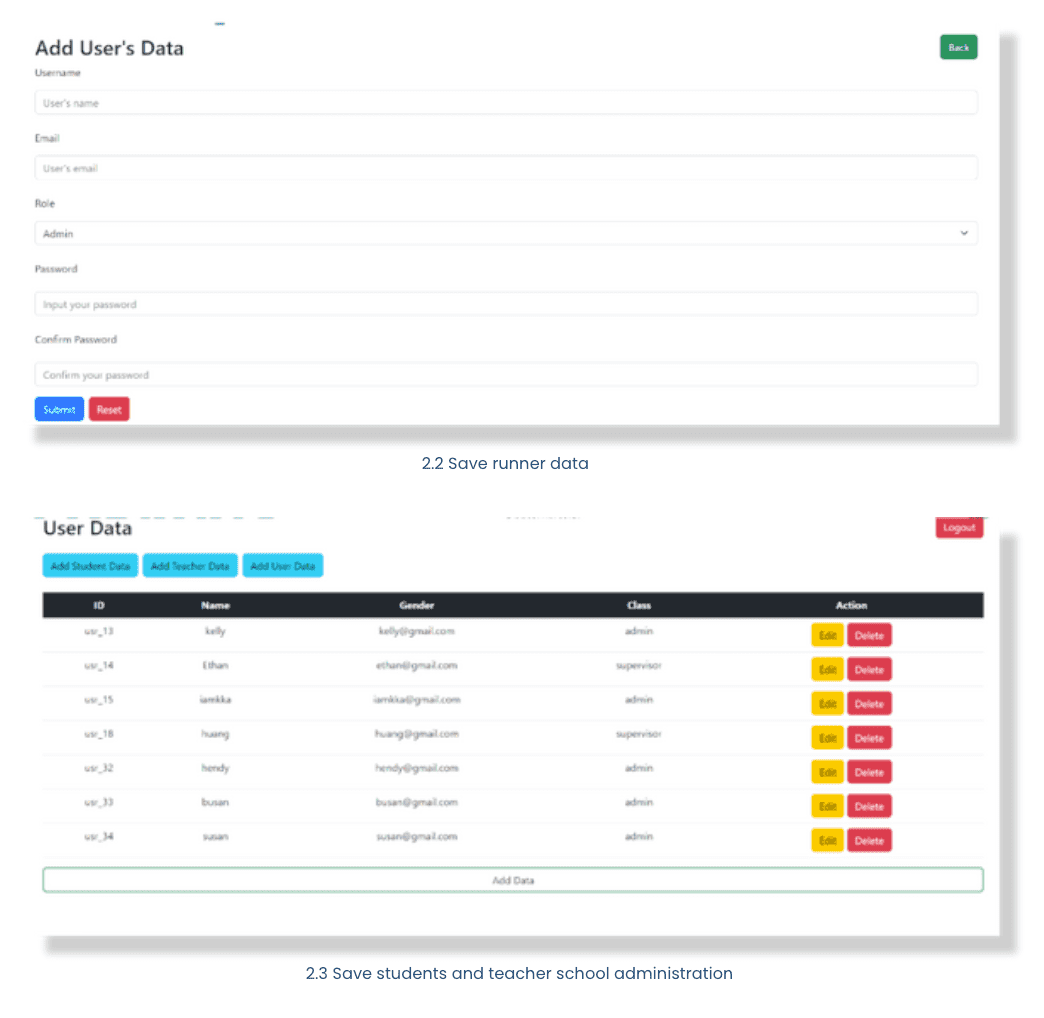
Task: Delete the record for iamkka
Action: tap(868, 703)
